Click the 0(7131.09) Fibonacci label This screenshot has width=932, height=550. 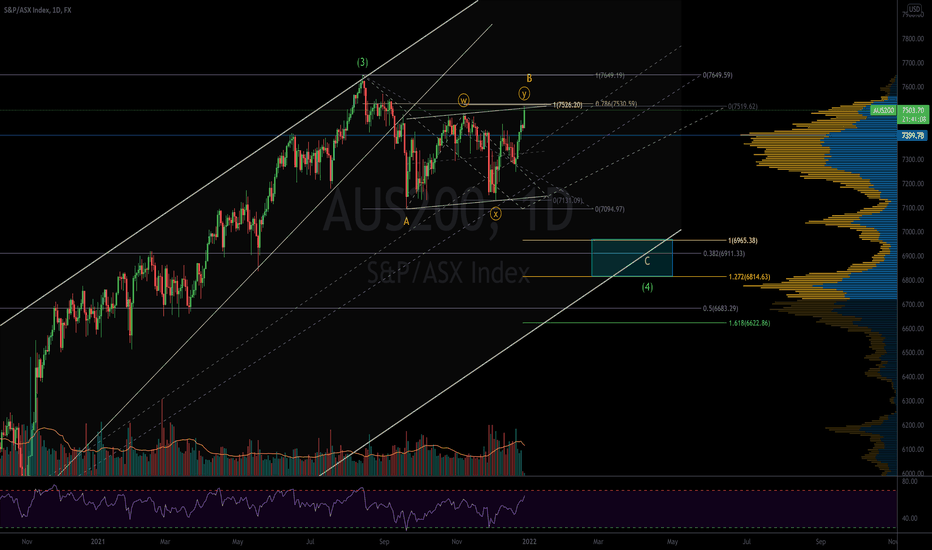coord(568,201)
